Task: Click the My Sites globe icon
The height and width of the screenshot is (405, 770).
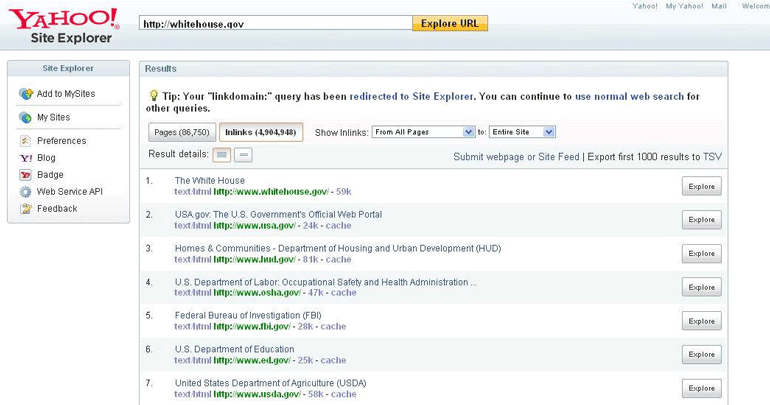Action: pos(25,117)
